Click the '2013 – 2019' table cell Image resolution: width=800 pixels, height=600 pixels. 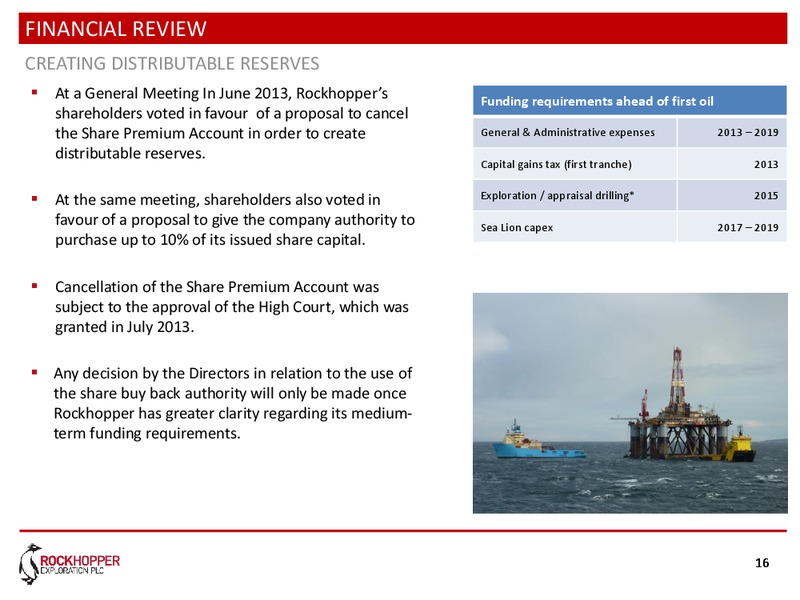pos(732,133)
